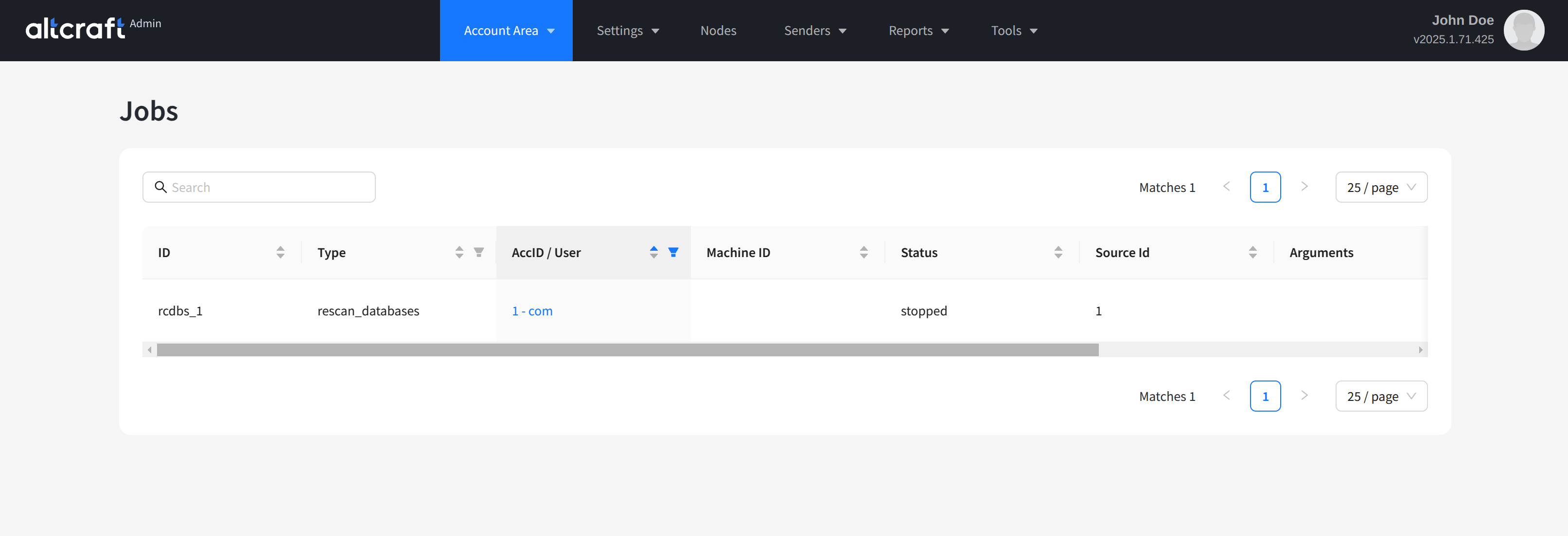Image resolution: width=1568 pixels, height=536 pixels.
Task: Expand the Account Area menu
Action: point(506,31)
